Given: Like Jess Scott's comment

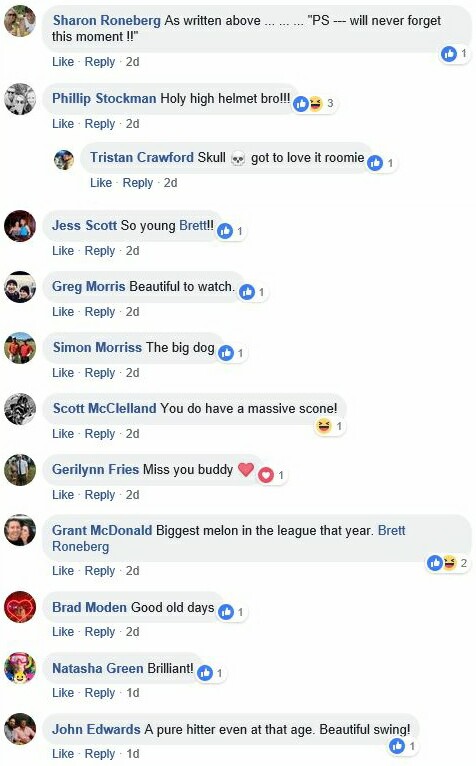Looking at the screenshot, I should click(63, 251).
